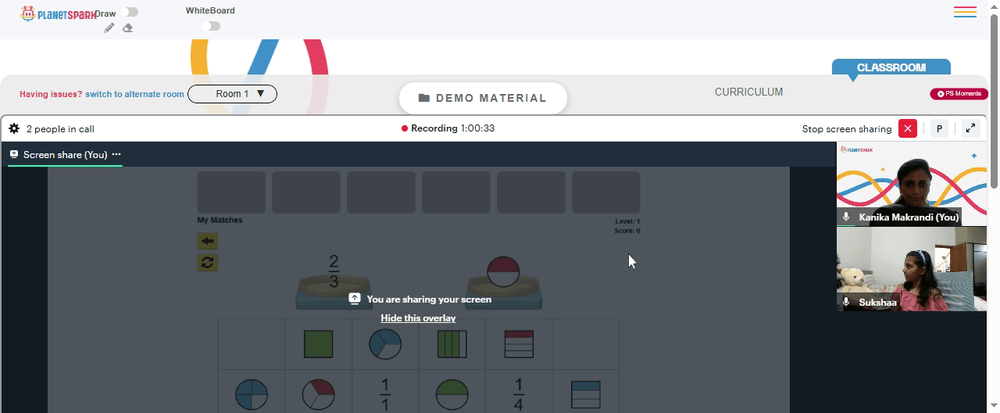The image size is (1000, 413).
Task: Click Kanika Makrandi video thumbnail
Action: tap(911, 184)
